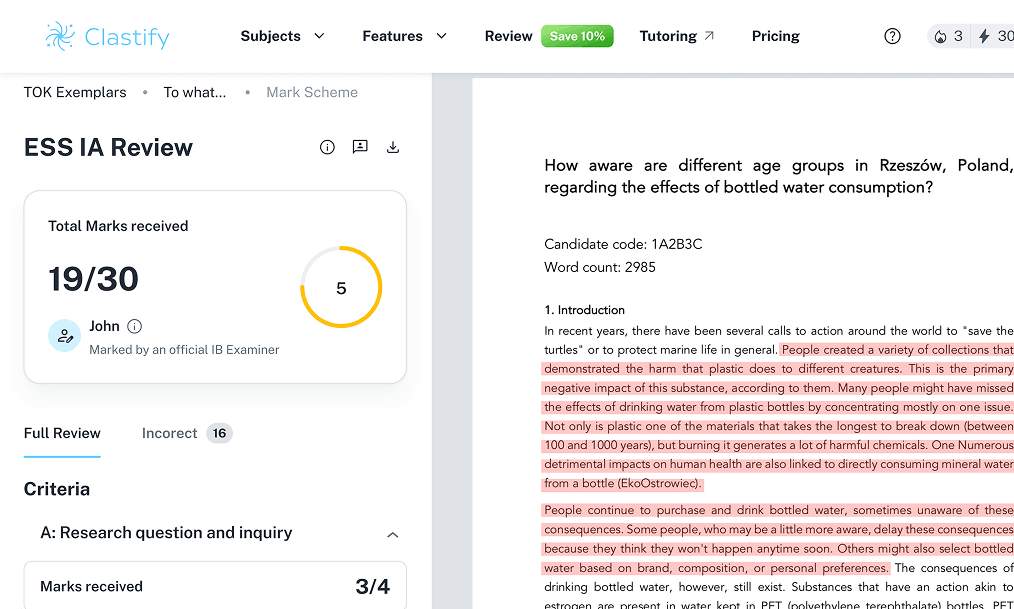The image size is (1014, 609).
Task: Download the review using download icon
Action: coord(393,147)
